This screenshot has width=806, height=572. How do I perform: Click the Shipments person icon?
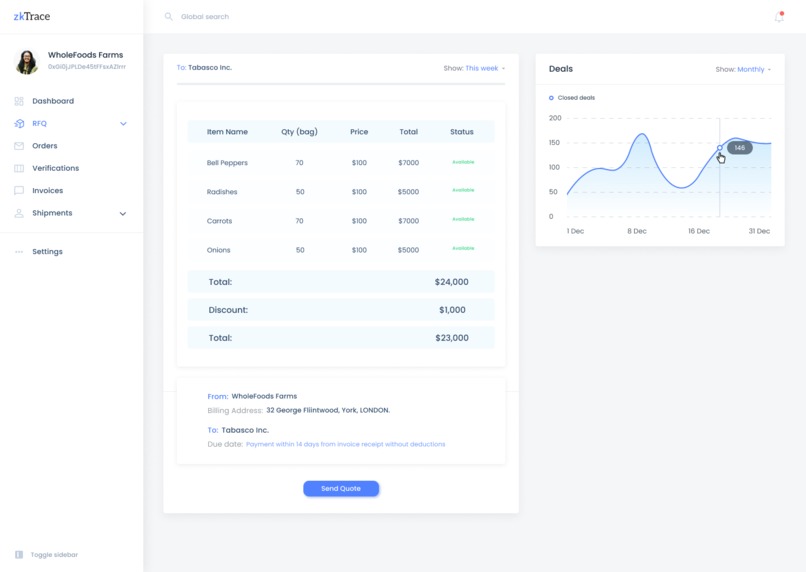coord(19,213)
